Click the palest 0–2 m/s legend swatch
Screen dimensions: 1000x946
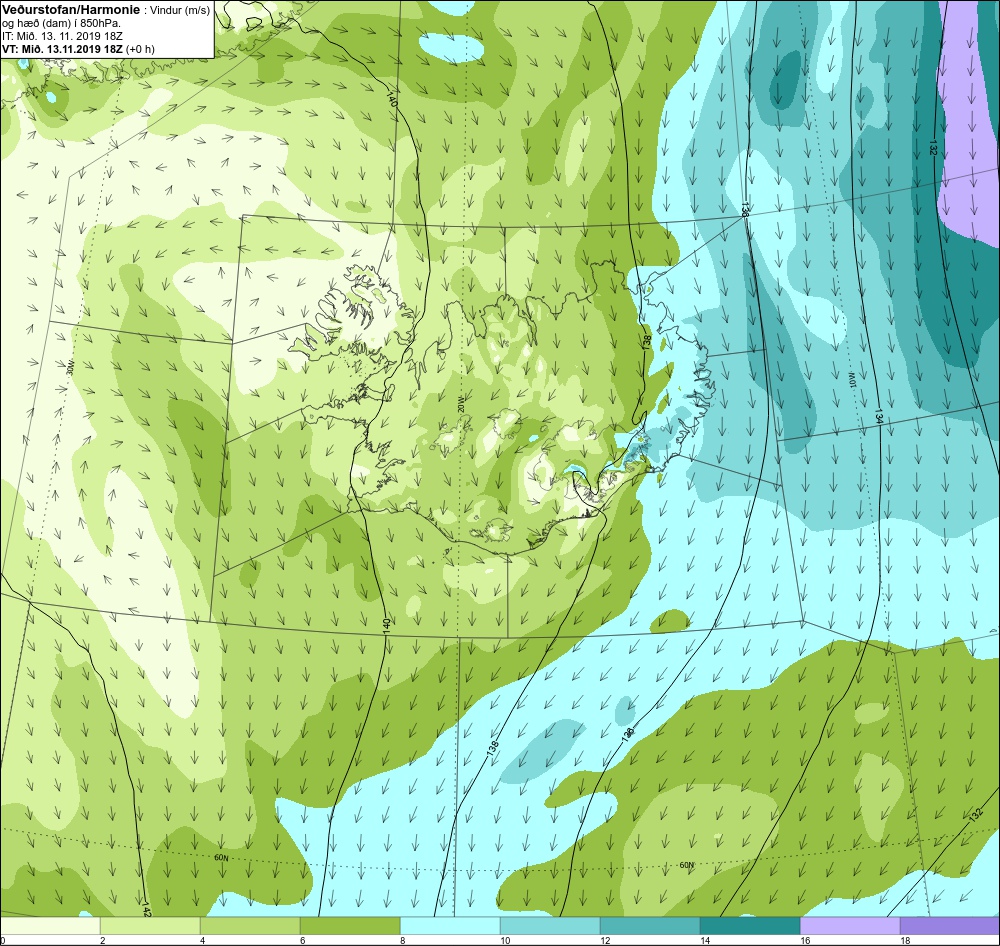click(x=50, y=925)
